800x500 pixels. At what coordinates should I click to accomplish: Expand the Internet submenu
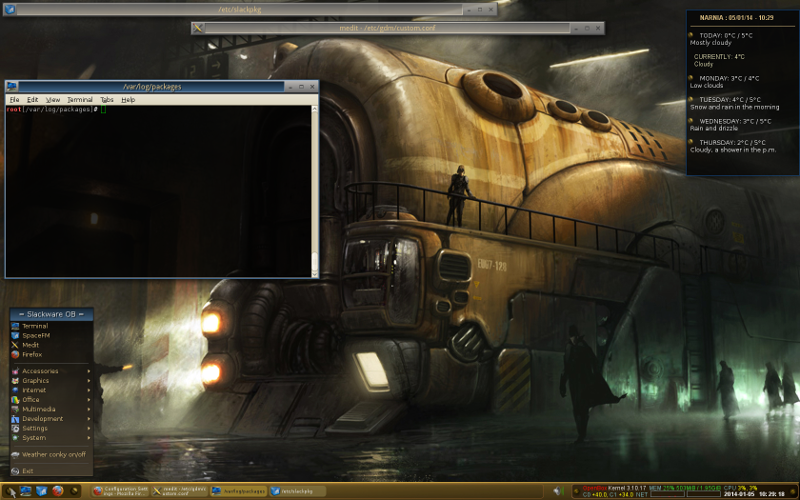click(51, 390)
